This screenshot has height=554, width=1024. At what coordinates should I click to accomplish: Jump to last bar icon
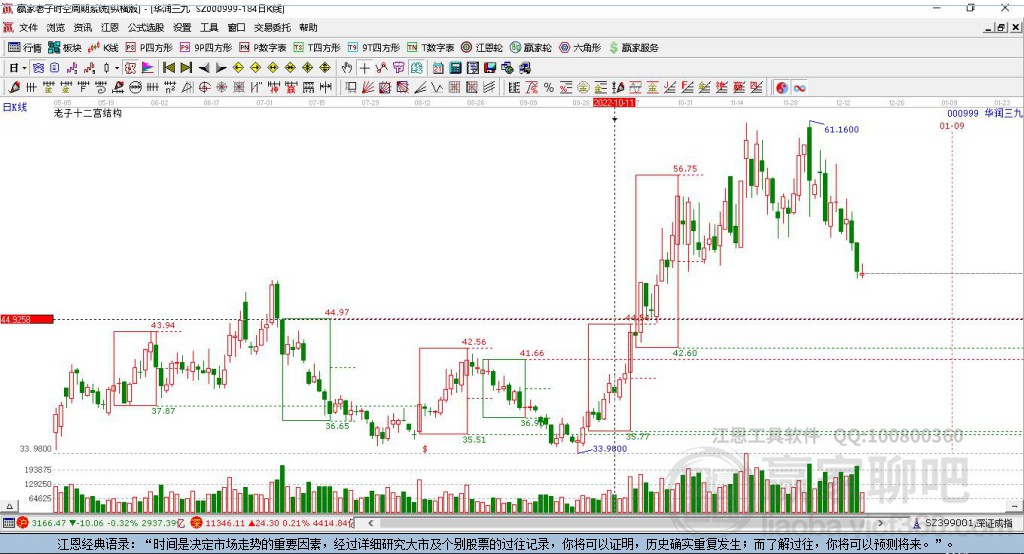click(186, 68)
